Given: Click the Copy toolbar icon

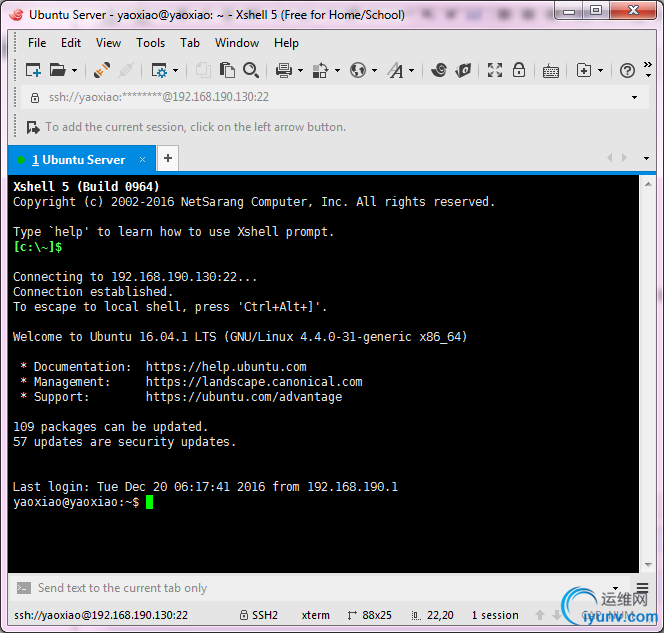Looking at the screenshot, I should pyautogui.click(x=203, y=70).
